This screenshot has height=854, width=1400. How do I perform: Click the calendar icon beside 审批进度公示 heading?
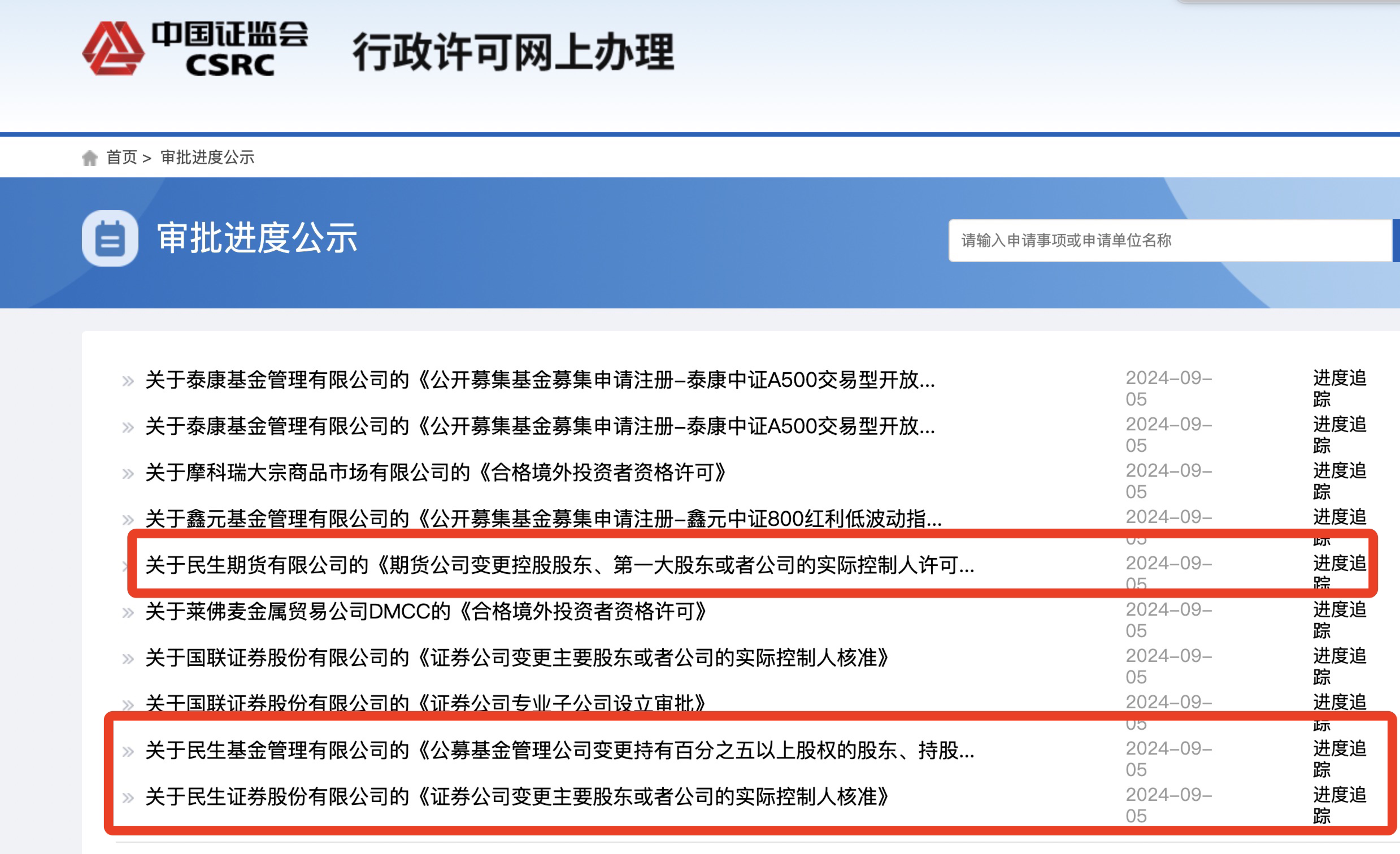point(110,238)
